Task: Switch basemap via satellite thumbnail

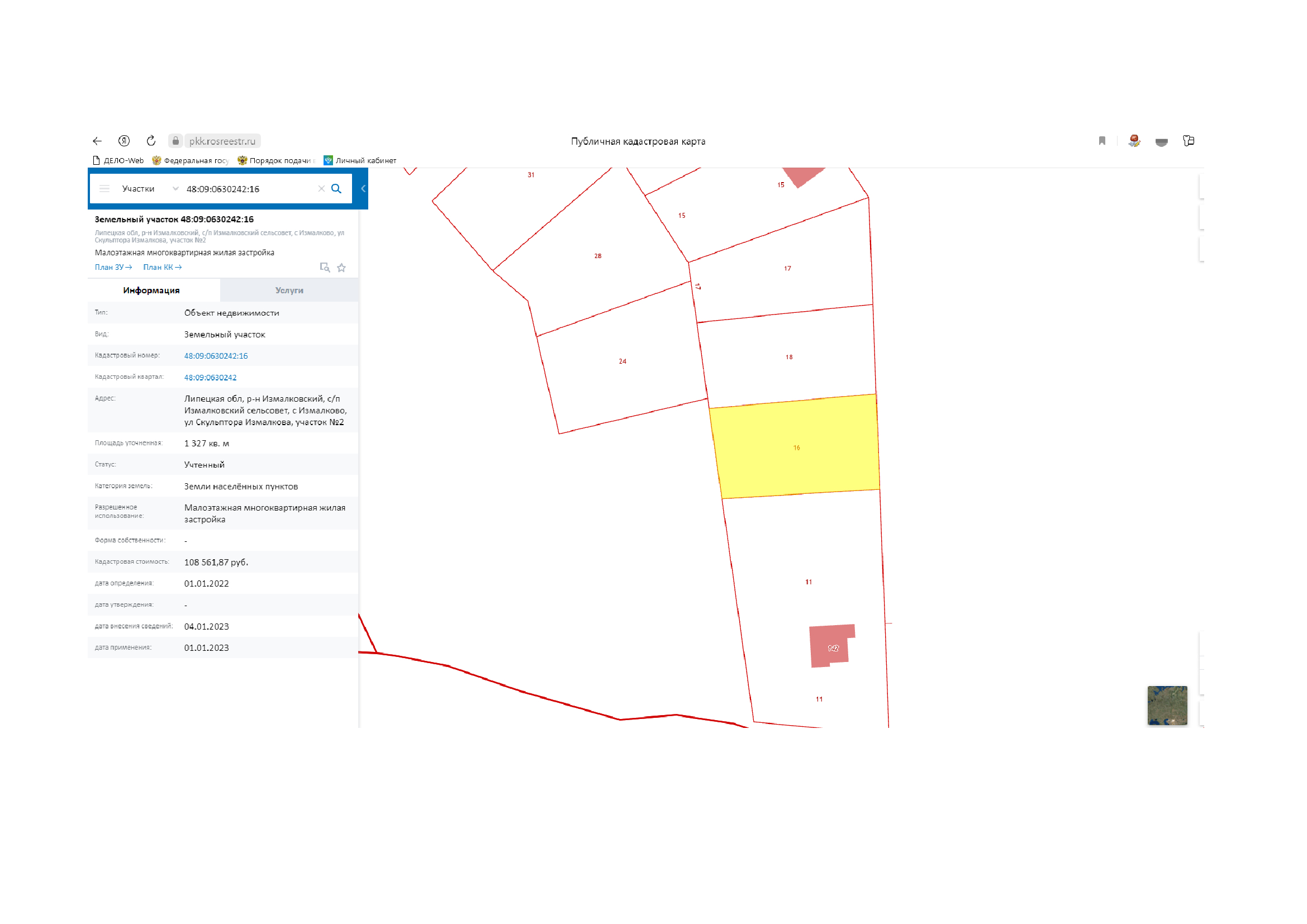Action: point(1167,706)
